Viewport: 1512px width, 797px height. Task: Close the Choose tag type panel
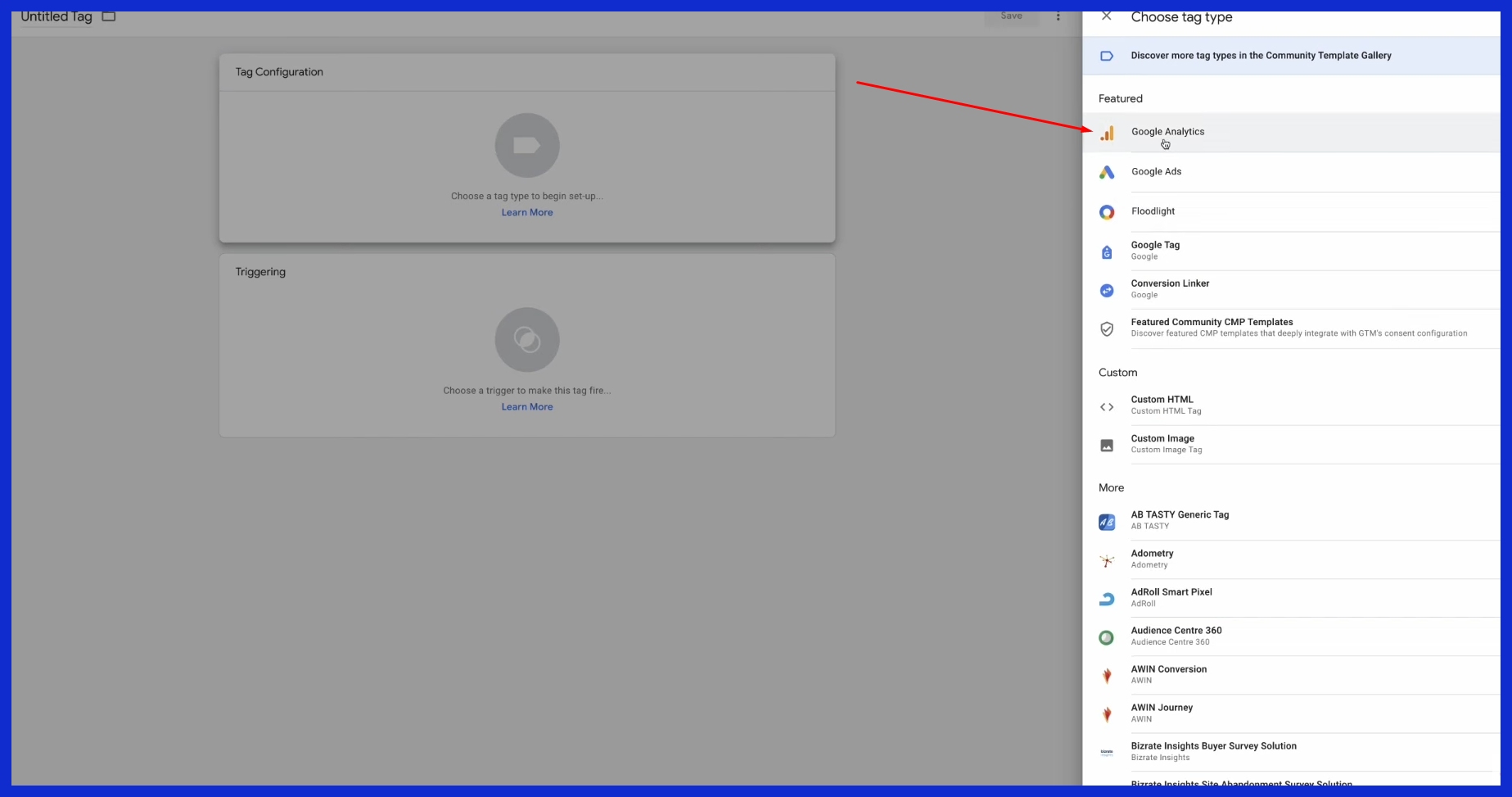click(1107, 16)
